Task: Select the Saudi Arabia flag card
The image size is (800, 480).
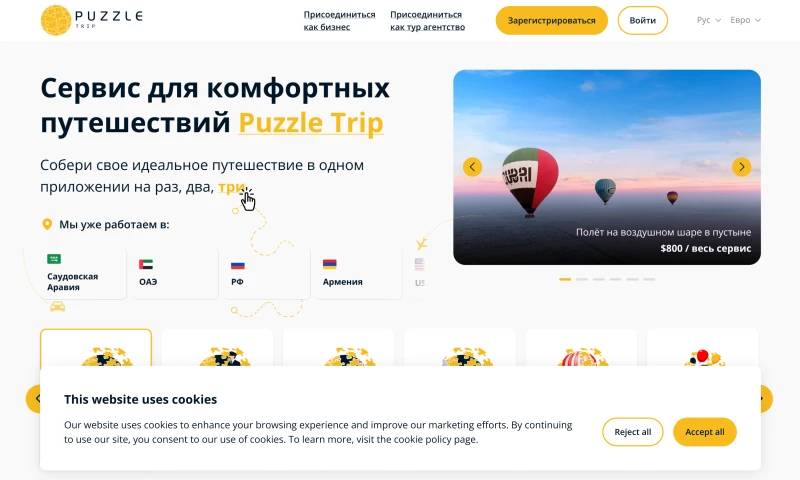Action: (83, 273)
